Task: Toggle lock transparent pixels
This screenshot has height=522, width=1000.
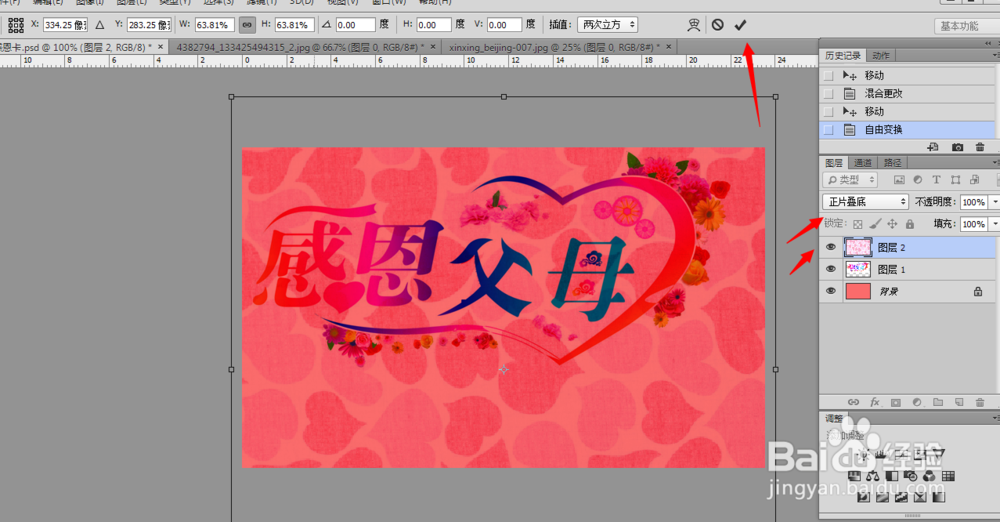Action: tap(858, 224)
